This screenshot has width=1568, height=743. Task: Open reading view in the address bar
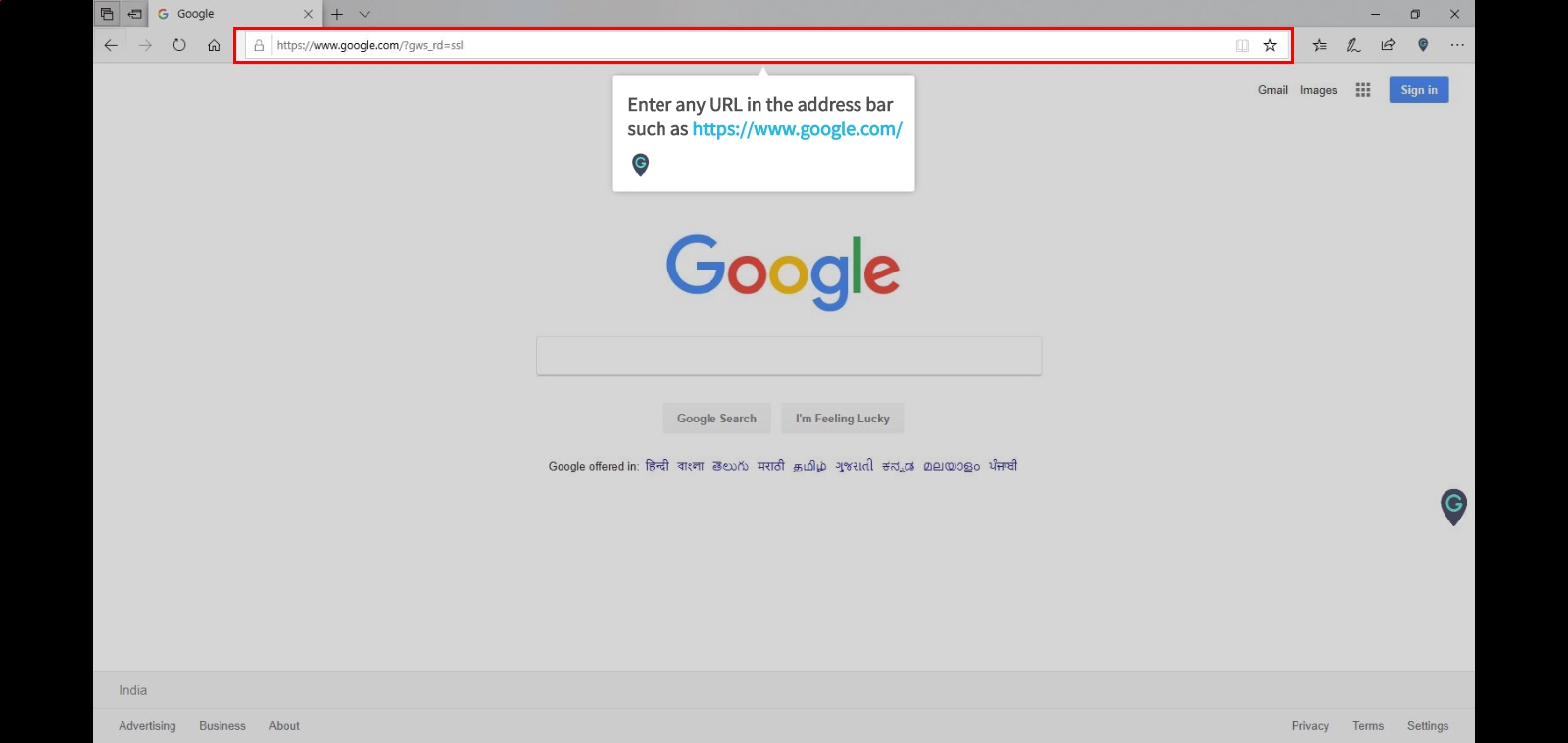click(1242, 45)
